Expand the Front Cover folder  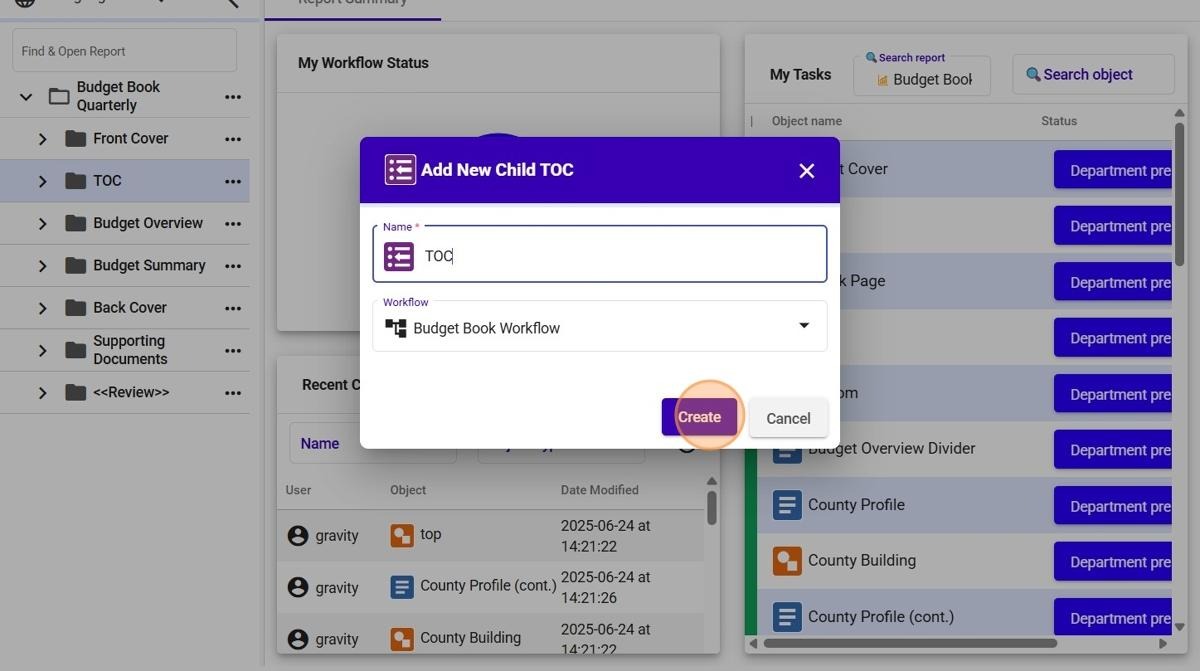pos(42,139)
